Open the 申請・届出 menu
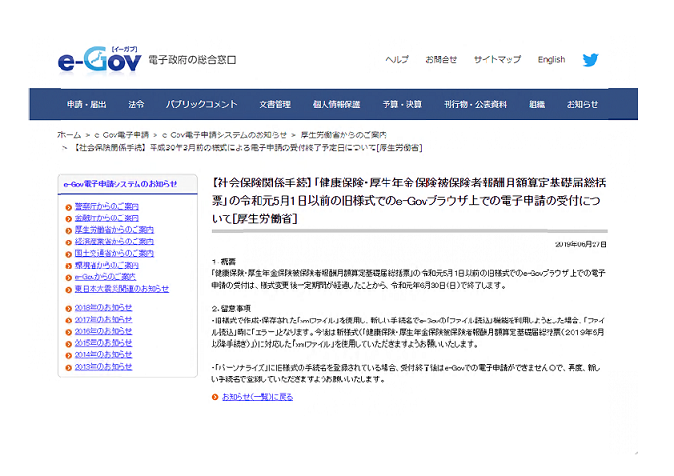The height and width of the screenshot is (476, 674). click(86, 104)
